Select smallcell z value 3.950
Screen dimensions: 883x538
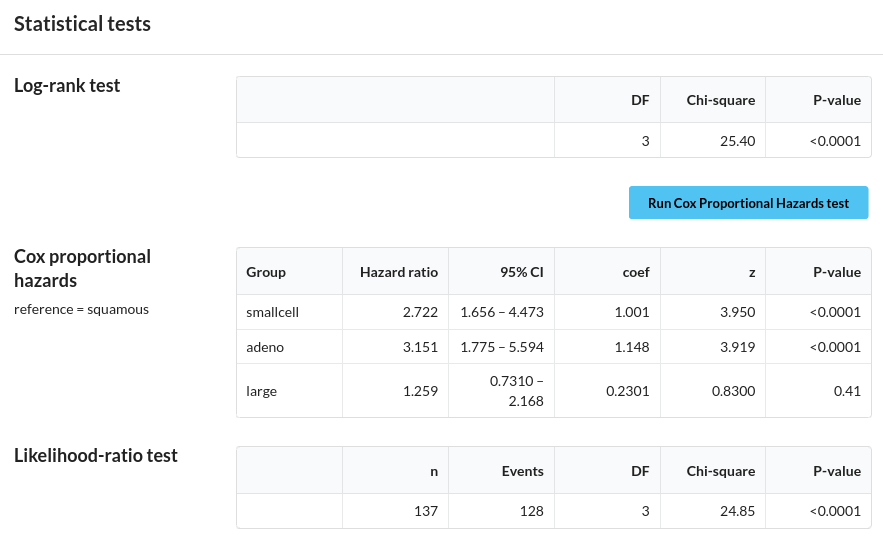click(738, 312)
